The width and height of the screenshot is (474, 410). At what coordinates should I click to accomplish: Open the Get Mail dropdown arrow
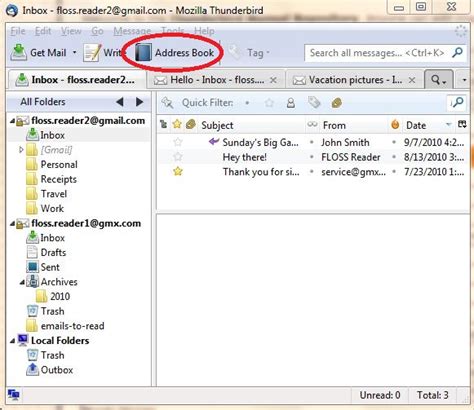pos(74,52)
